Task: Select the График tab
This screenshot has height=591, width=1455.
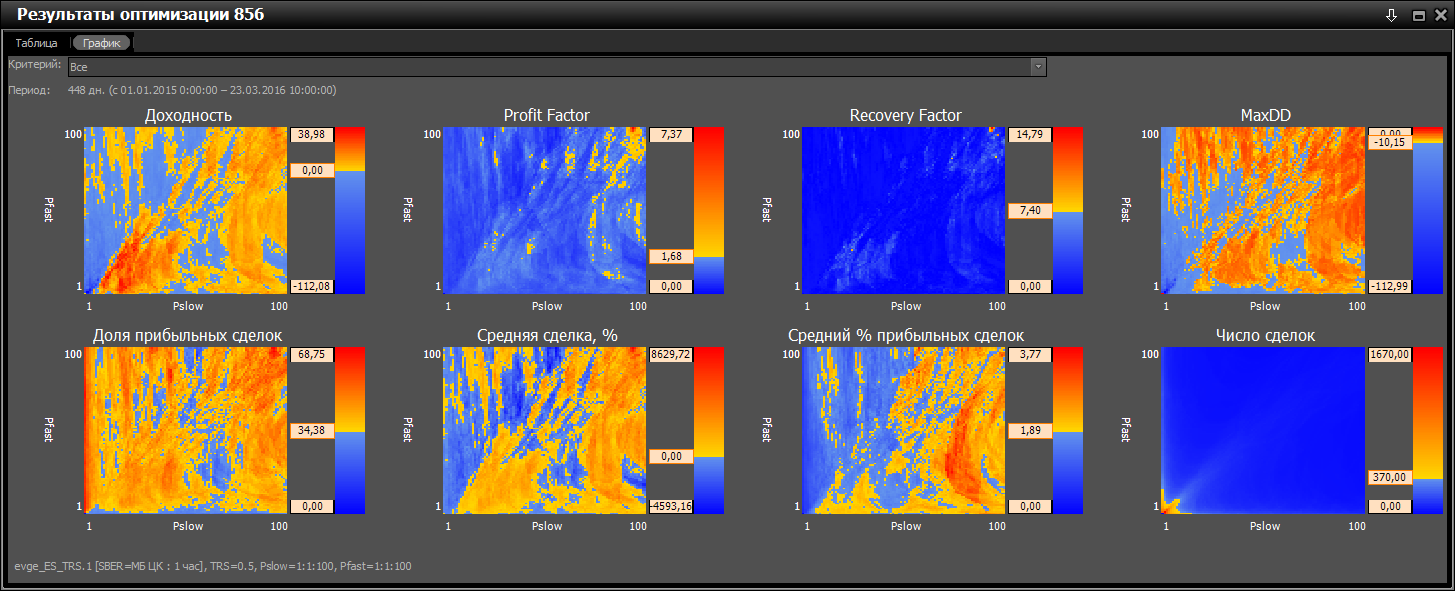Action: click(x=101, y=43)
